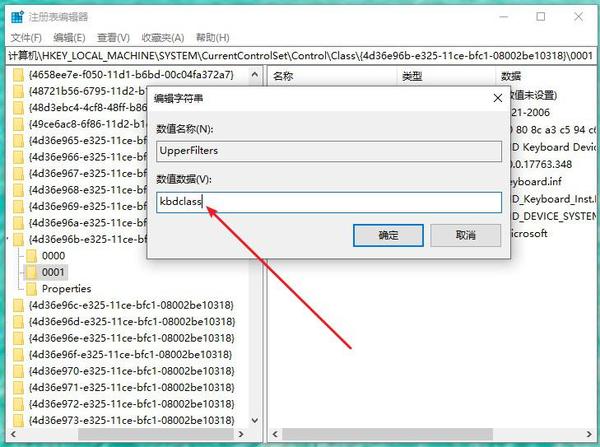Select key name {4d36e971-e325-11ce-bfc1-08002be10318}

[x=131, y=387]
